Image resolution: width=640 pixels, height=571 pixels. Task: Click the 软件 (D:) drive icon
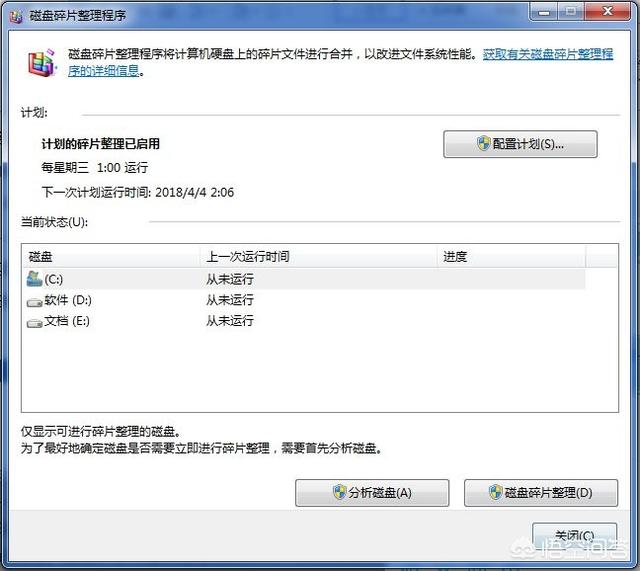tap(34, 302)
